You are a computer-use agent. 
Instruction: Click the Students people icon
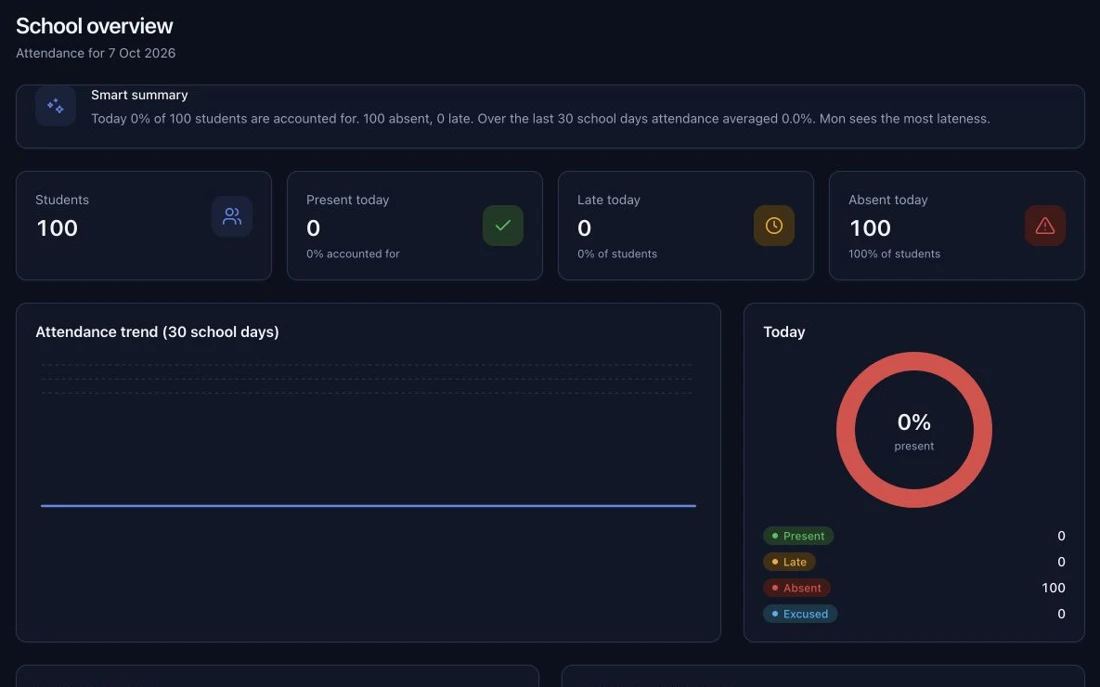point(232,216)
